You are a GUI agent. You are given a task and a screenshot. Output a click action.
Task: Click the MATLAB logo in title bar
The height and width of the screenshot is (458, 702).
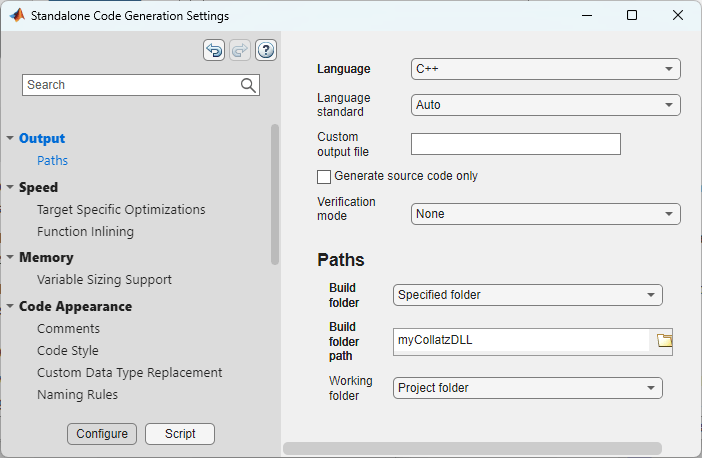tap(17, 16)
